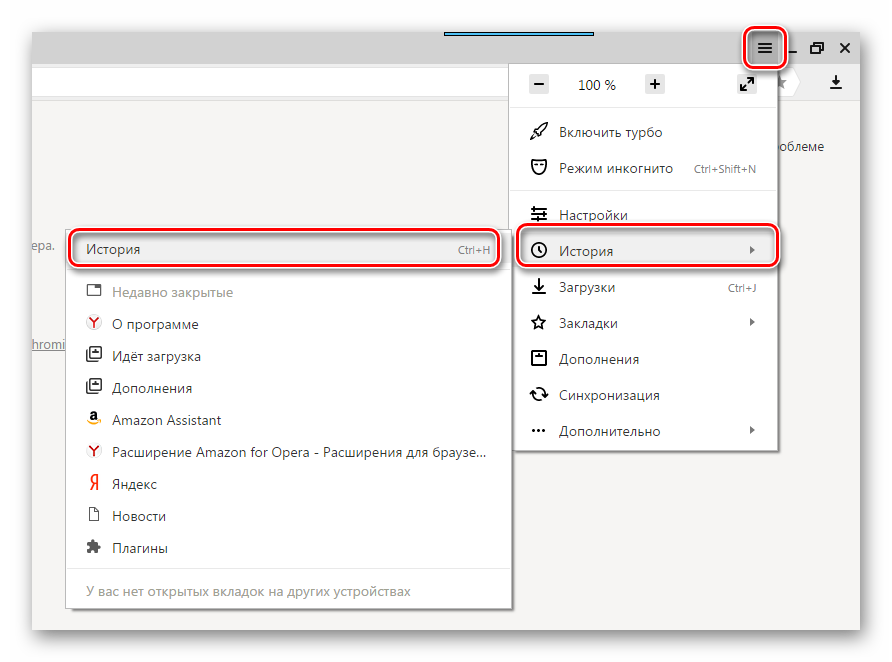Open Загрузки downloads menu item
This screenshot has height=662, width=892.
pos(587,287)
